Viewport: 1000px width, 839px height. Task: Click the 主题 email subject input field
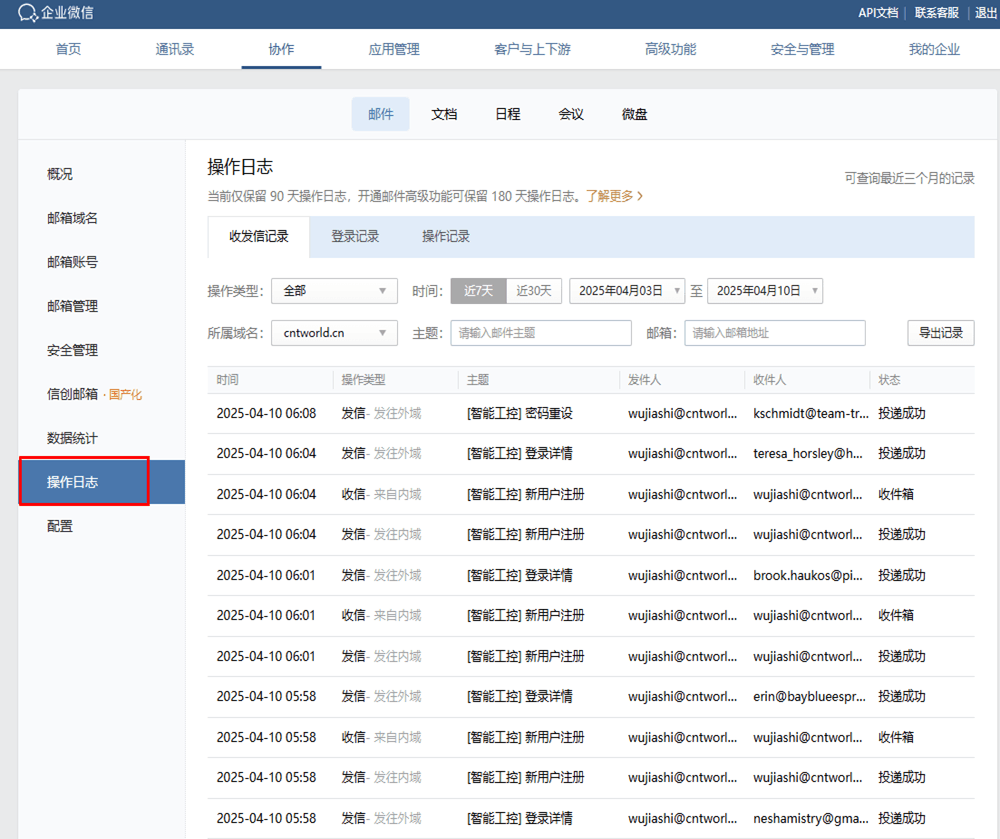tap(541, 333)
